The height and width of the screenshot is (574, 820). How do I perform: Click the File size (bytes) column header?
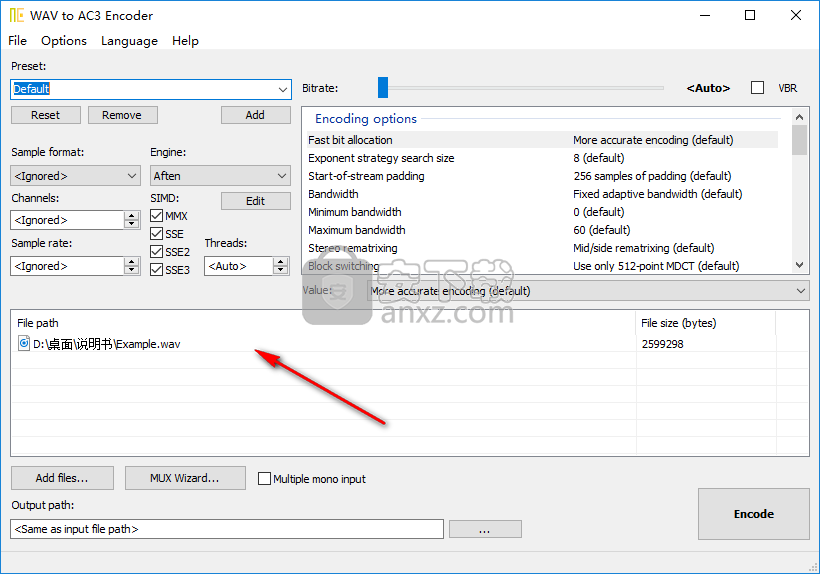706,323
